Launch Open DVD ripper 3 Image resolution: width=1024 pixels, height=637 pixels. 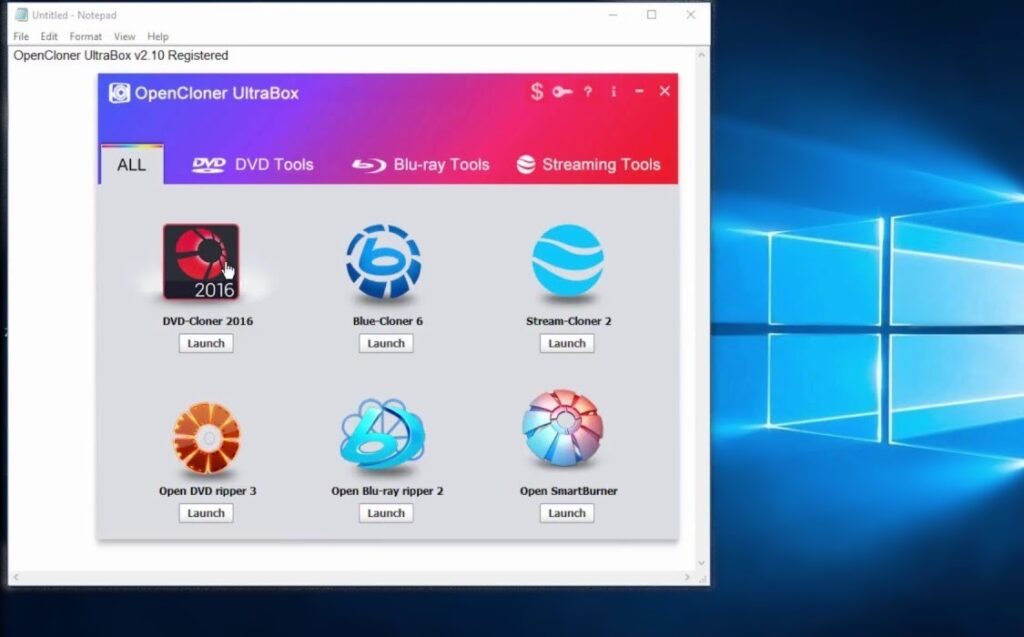[x=206, y=513]
